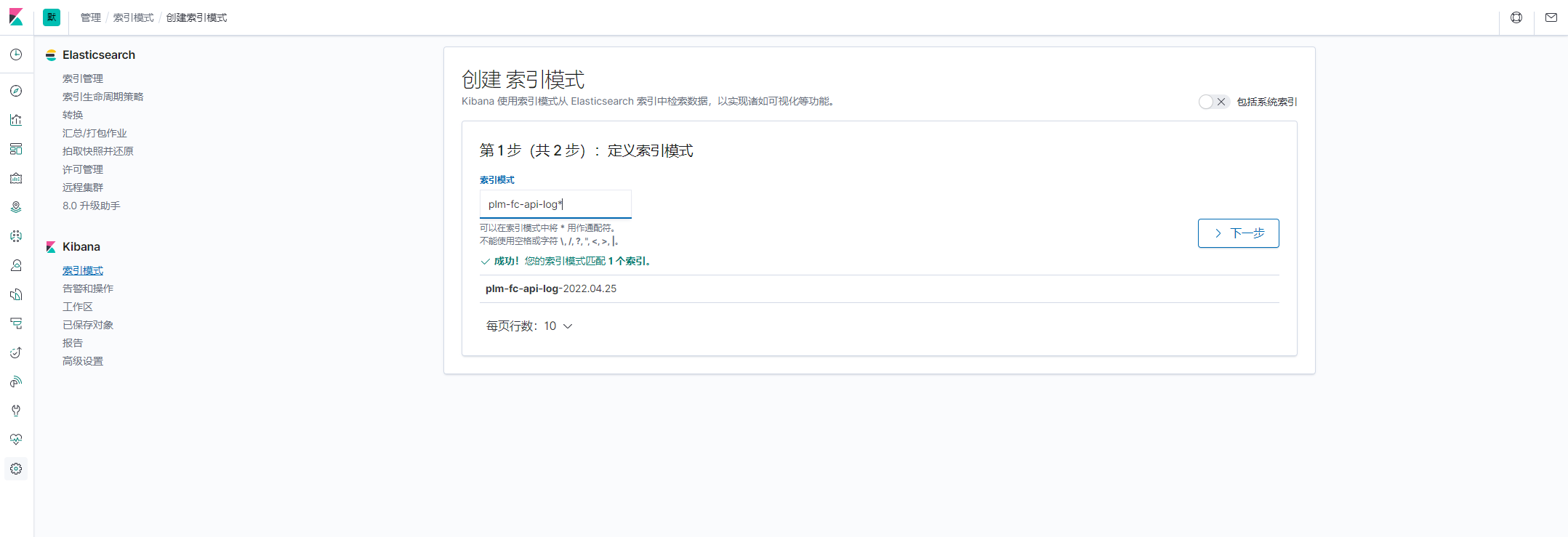Open SIEM from the side navigation
This screenshot has width=1568, height=537.
pyautogui.click(x=16, y=381)
